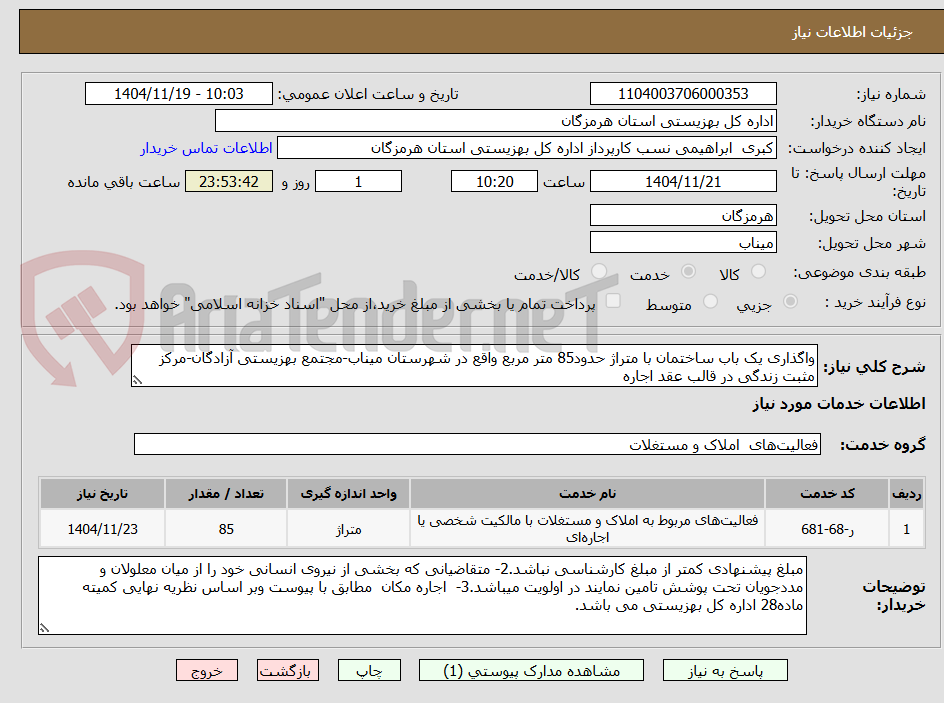
Task: Click the گروه خدمت field
Action: [x=477, y=444]
